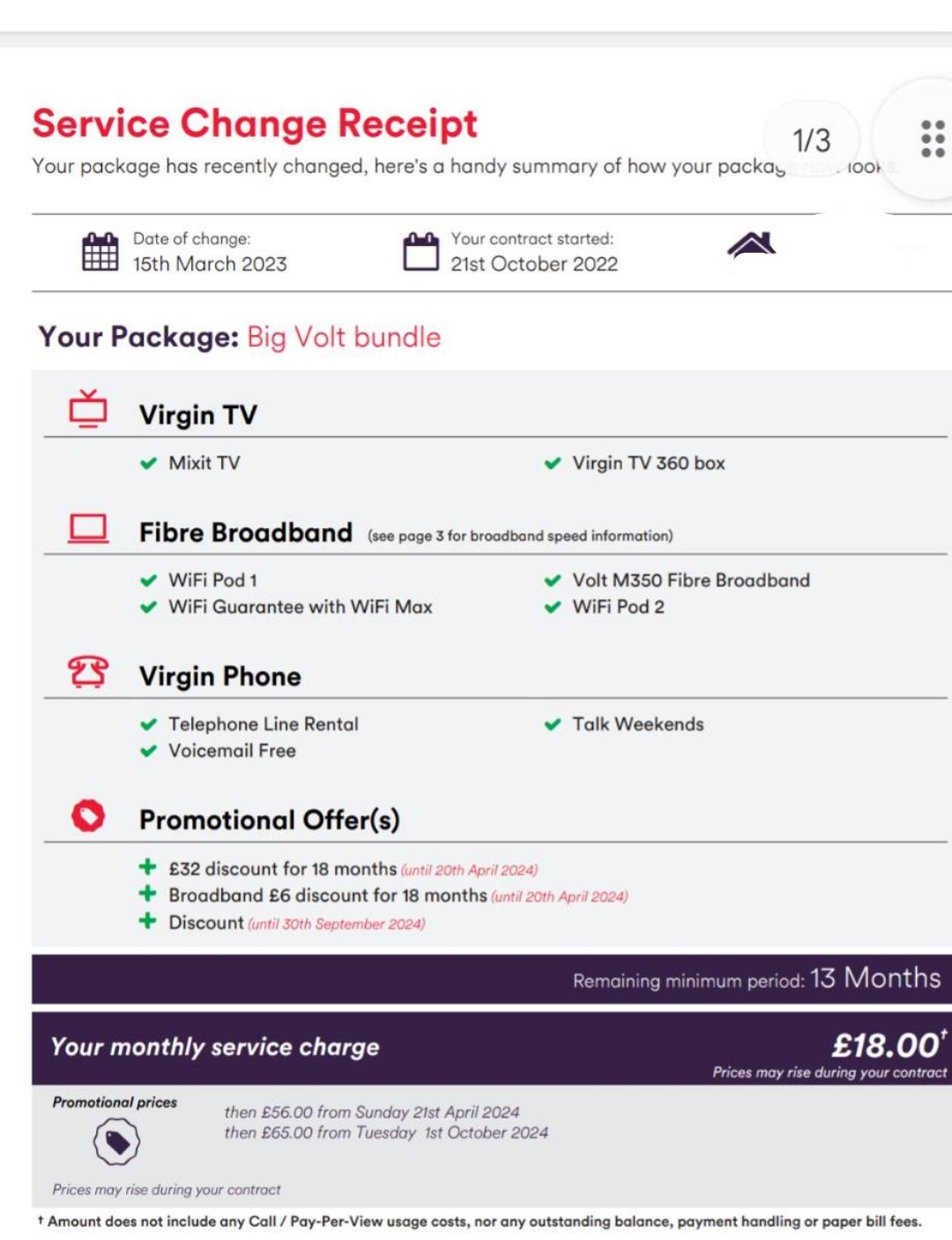Click the Mixit TV green checkmark
952x1240 pixels.
149,464
